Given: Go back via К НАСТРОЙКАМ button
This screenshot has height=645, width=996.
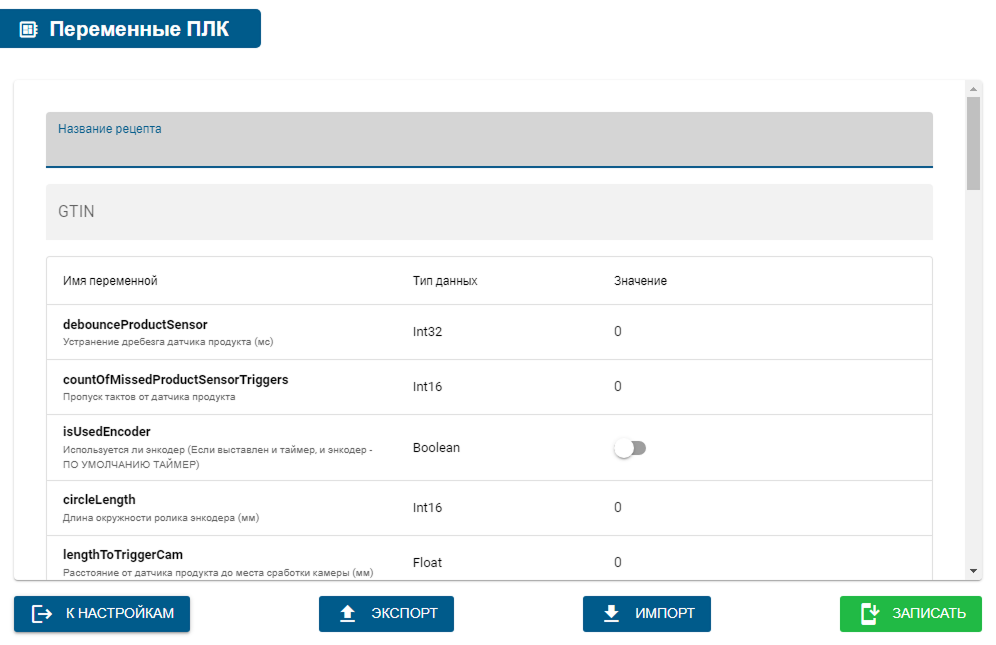Looking at the screenshot, I should click(102, 614).
